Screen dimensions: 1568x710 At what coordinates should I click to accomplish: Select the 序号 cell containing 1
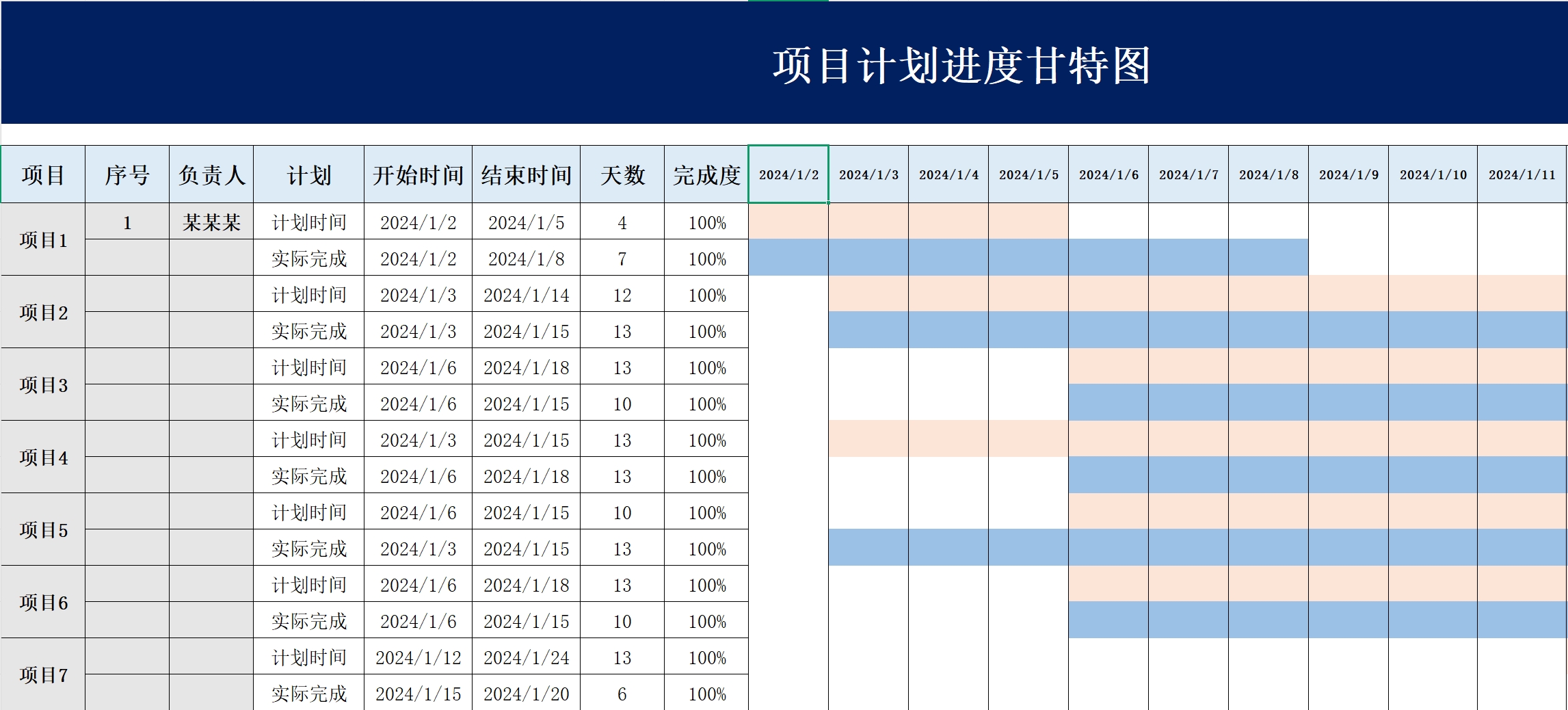pyautogui.click(x=127, y=222)
